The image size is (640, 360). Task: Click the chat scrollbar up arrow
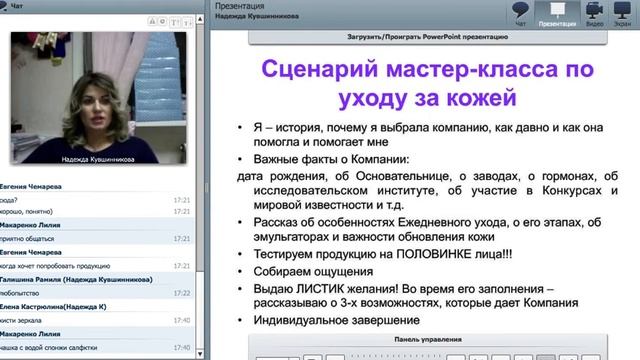[200, 20]
